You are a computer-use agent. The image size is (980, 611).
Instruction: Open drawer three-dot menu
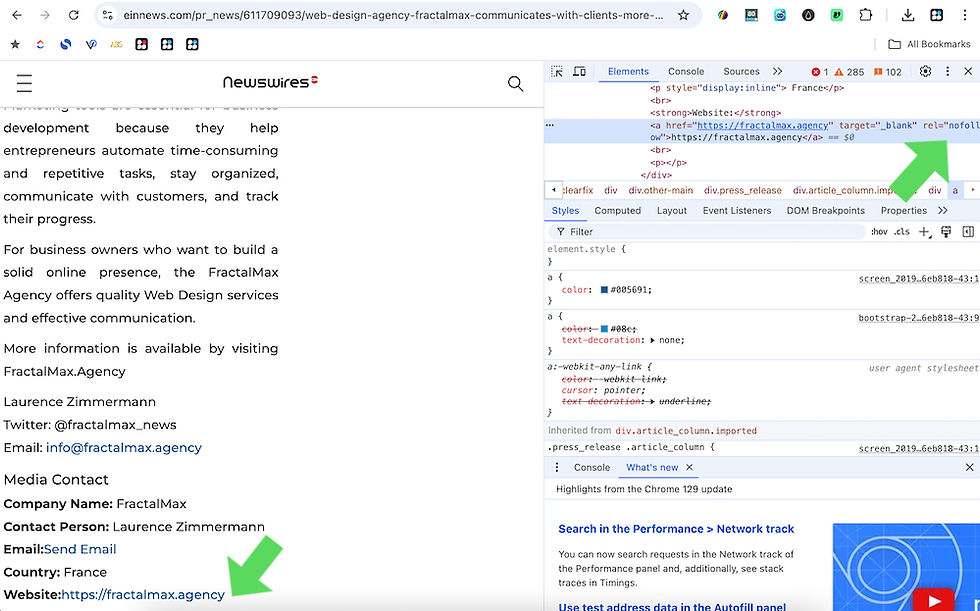[557, 467]
